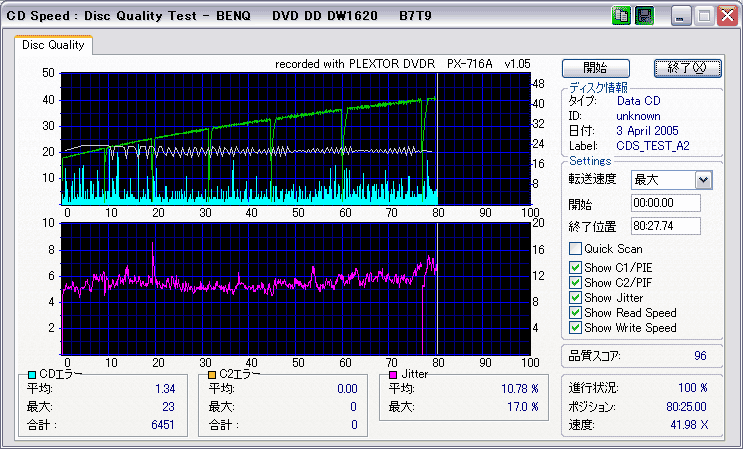This screenshot has height=449, width=743.
Task: Focus the 終了位置 end position field 80:27.74
Action: coord(666,226)
